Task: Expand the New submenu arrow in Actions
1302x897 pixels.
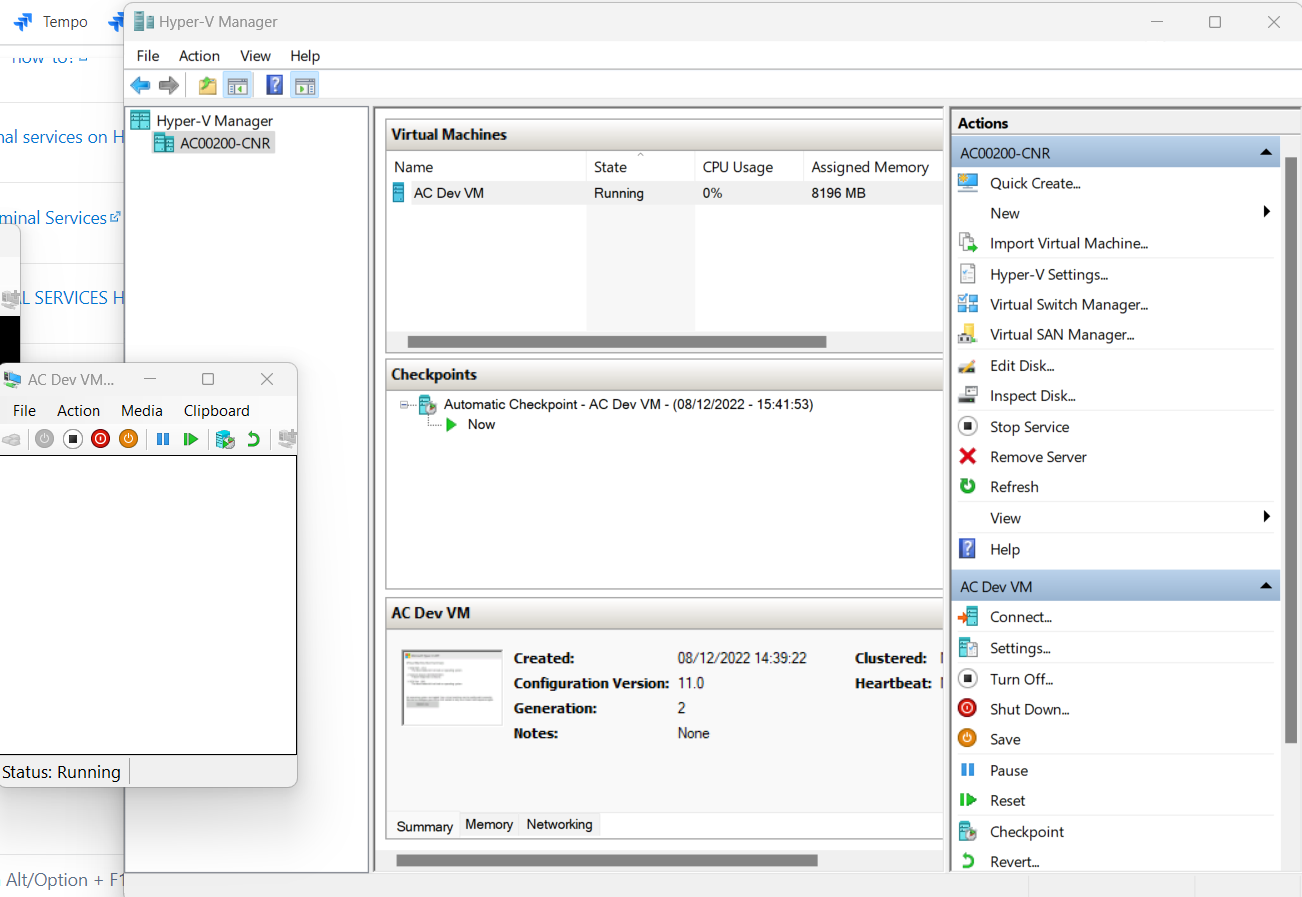Action: [1266, 212]
